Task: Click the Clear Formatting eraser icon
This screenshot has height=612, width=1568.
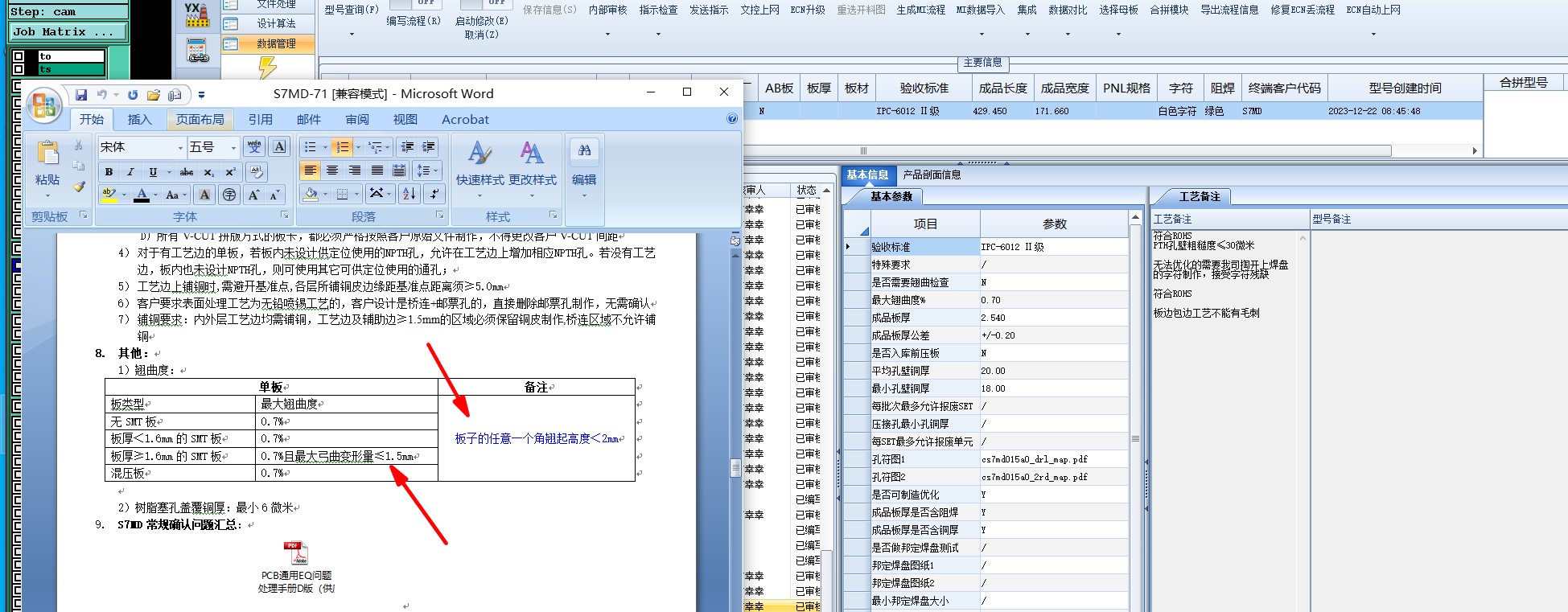Action: 257,171
